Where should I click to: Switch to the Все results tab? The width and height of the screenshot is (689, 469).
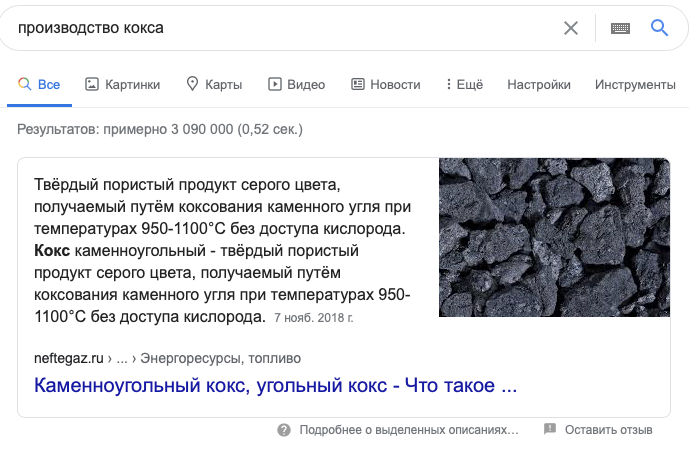tap(39, 84)
